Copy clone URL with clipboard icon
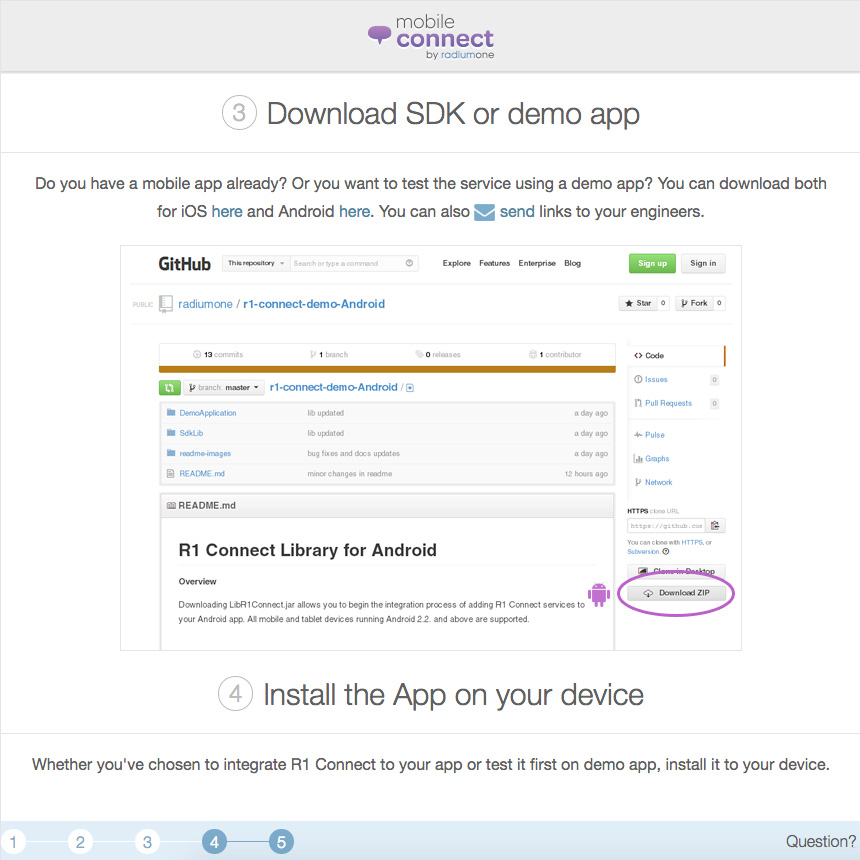The width and height of the screenshot is (860, 860). tap(715, 526)
